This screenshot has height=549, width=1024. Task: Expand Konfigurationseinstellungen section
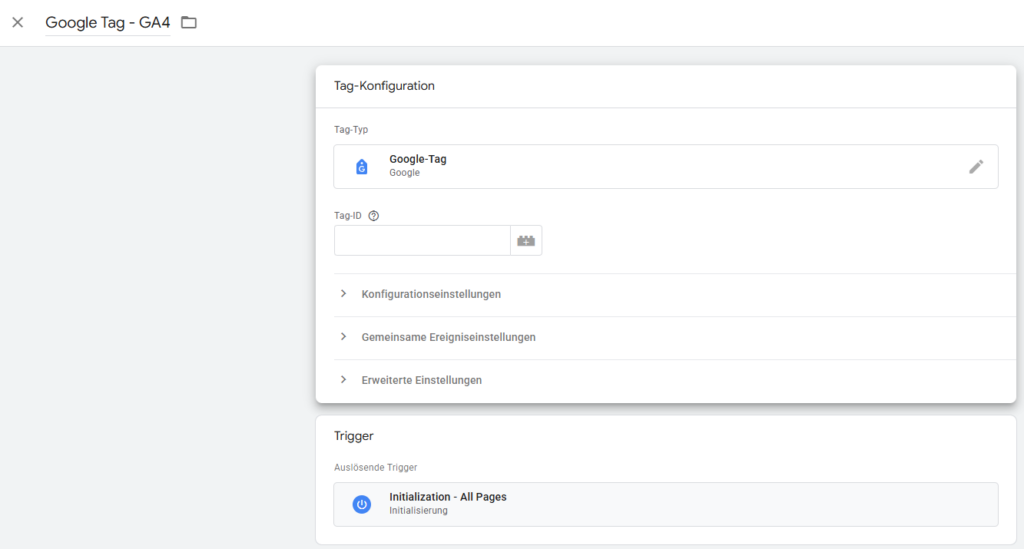point(431,294)
